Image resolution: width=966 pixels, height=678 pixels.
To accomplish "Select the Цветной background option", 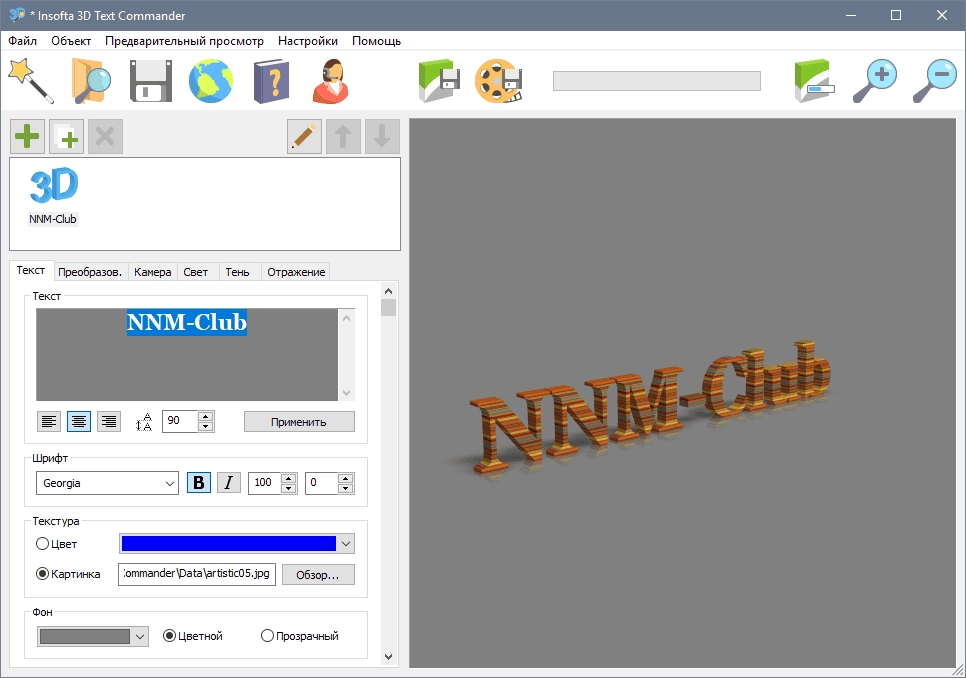I will pos(169,636).
